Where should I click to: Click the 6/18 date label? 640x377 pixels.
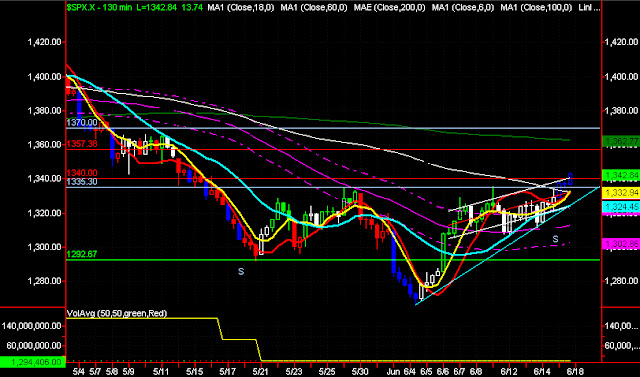point(575,373)
